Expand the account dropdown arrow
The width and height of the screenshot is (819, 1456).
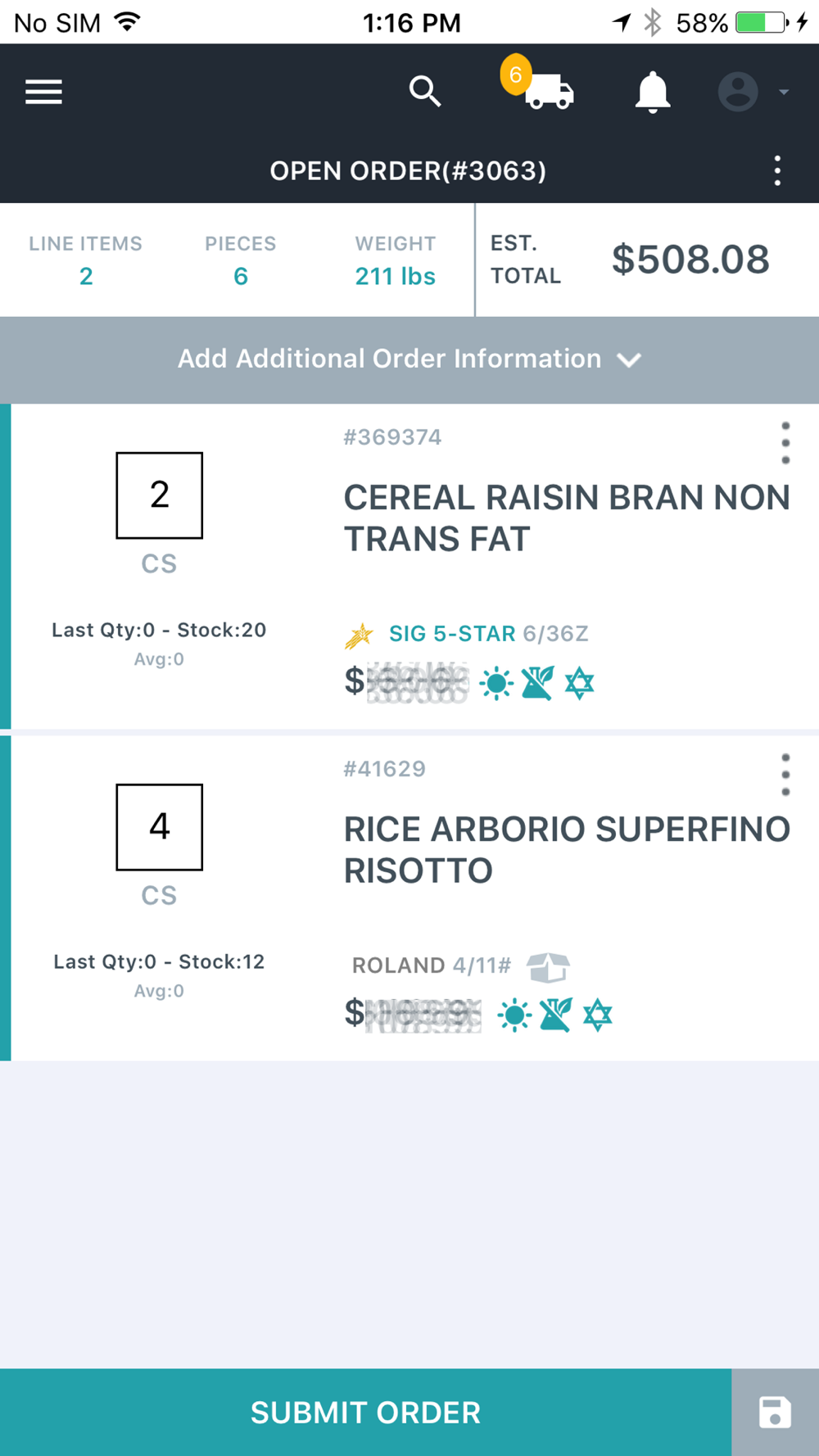[784, 92]
